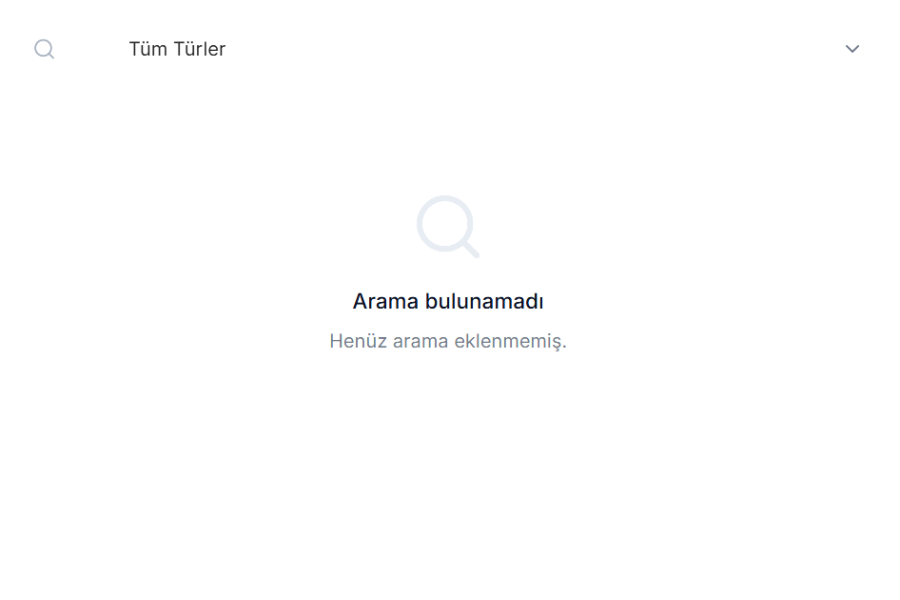
Task: Click the word 'eklenmemiş' in the subtitle
Action: click(x=508, y=341)
